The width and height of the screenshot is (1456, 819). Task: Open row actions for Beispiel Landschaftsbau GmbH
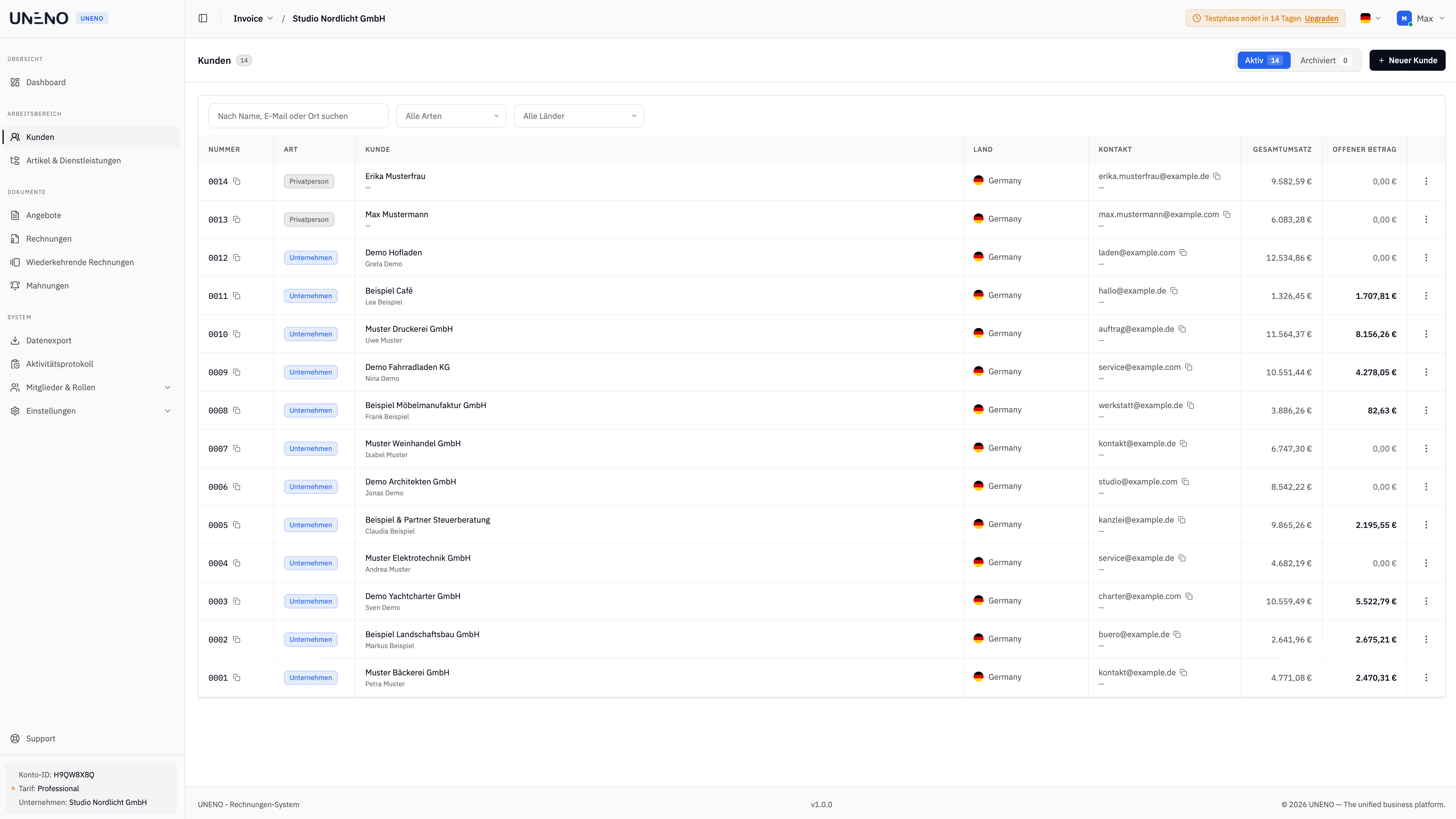click(1426, 639)
